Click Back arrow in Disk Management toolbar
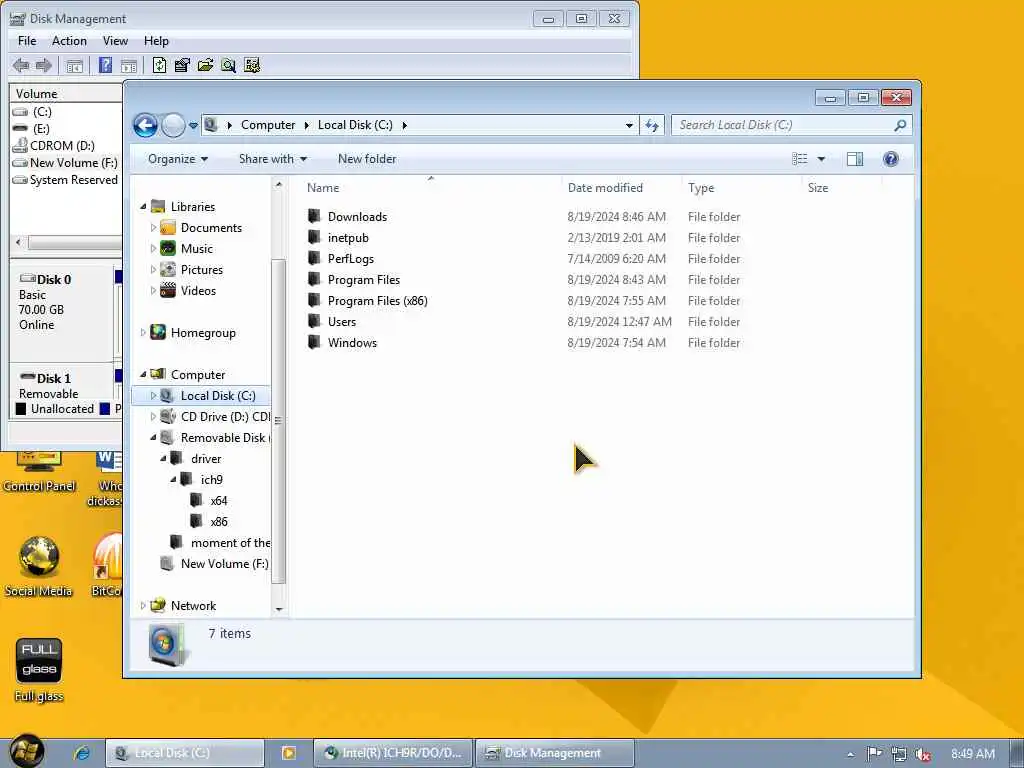1024x768 pixels. 21,65
